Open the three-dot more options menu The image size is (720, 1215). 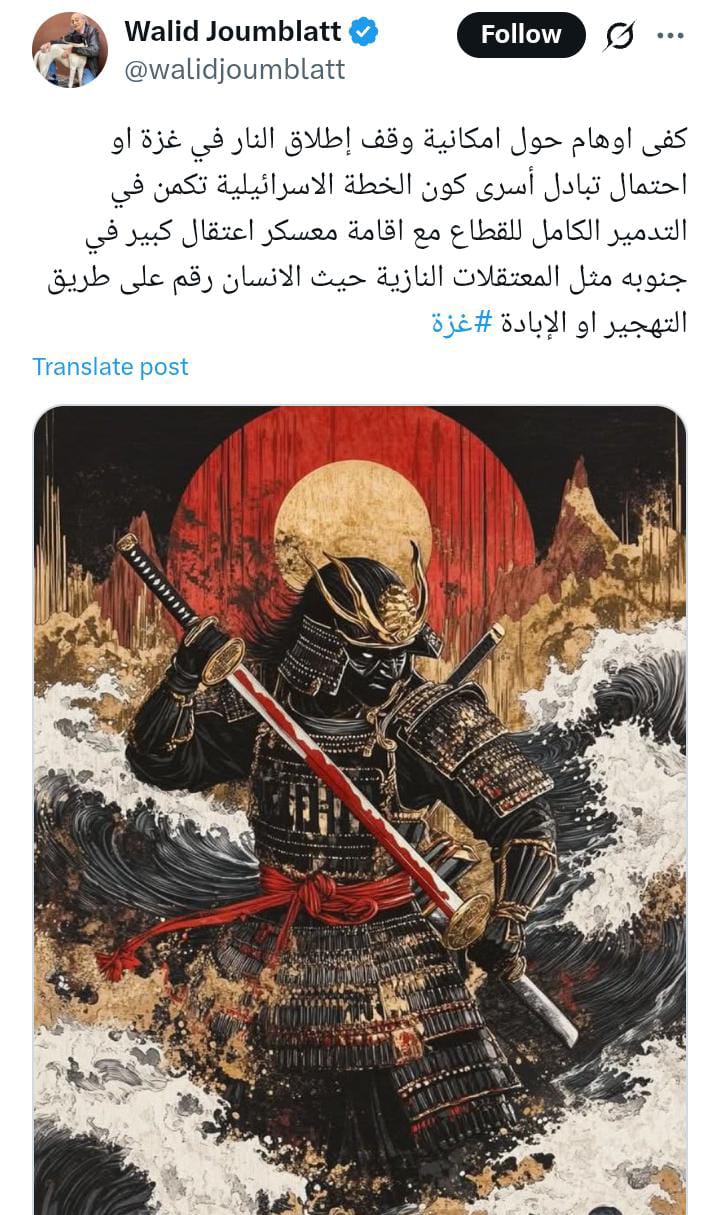(x=670, y=35)
